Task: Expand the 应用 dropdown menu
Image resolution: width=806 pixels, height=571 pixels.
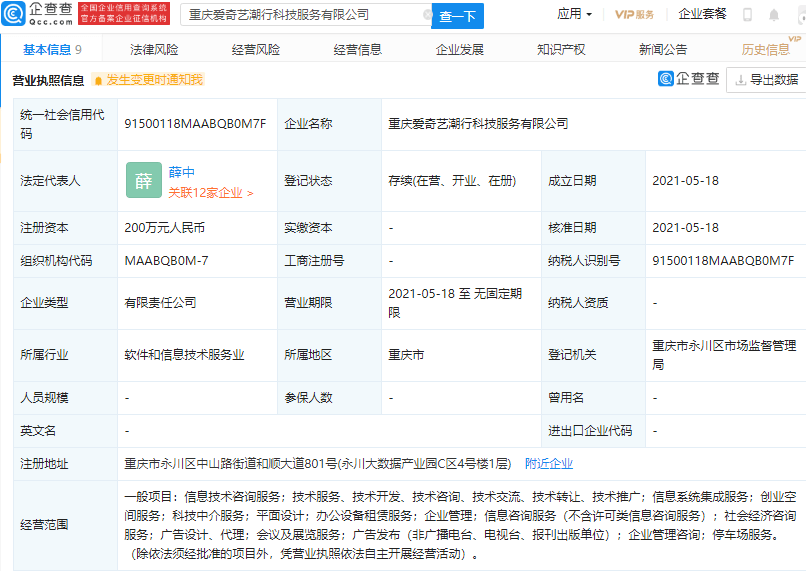Action: (574, 14)
